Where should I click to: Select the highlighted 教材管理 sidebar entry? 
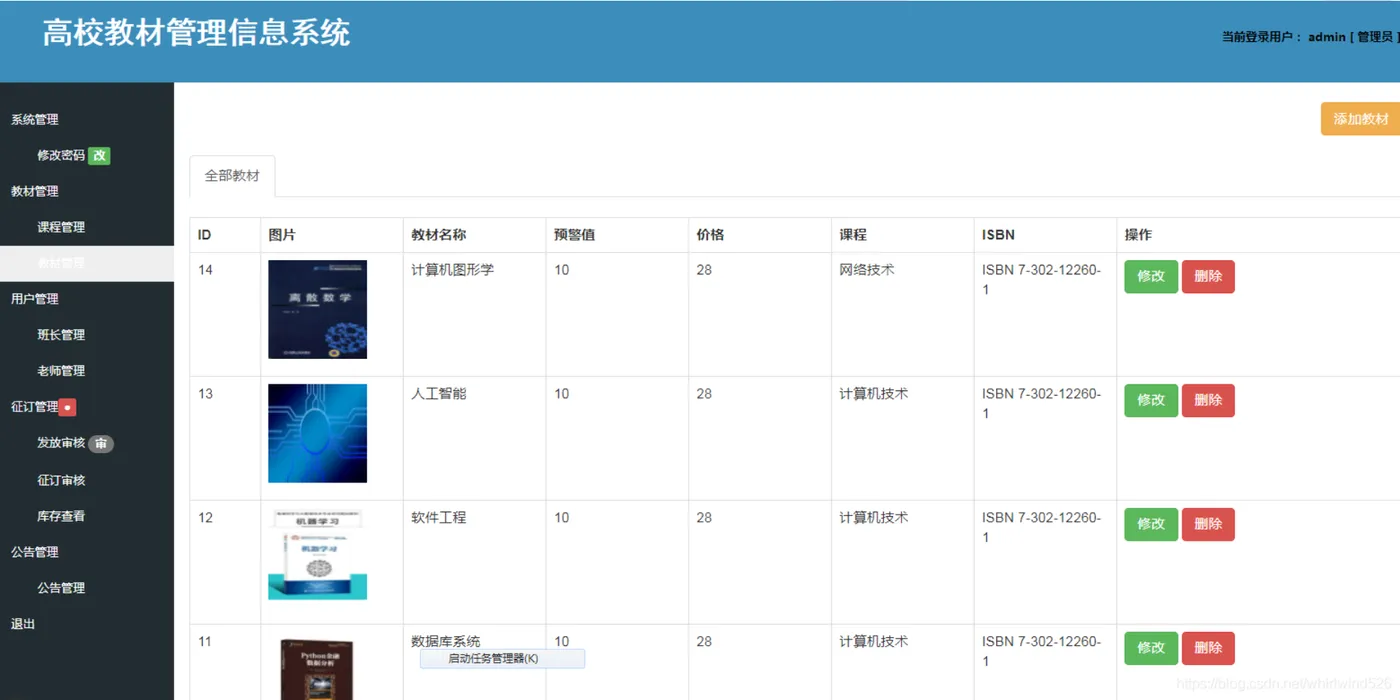[x=87, y=263]
